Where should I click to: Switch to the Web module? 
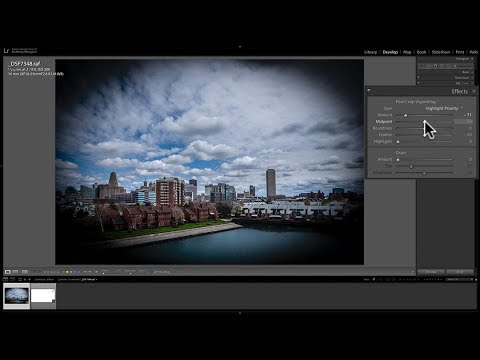pyautogui.click(x=473, y=52)
